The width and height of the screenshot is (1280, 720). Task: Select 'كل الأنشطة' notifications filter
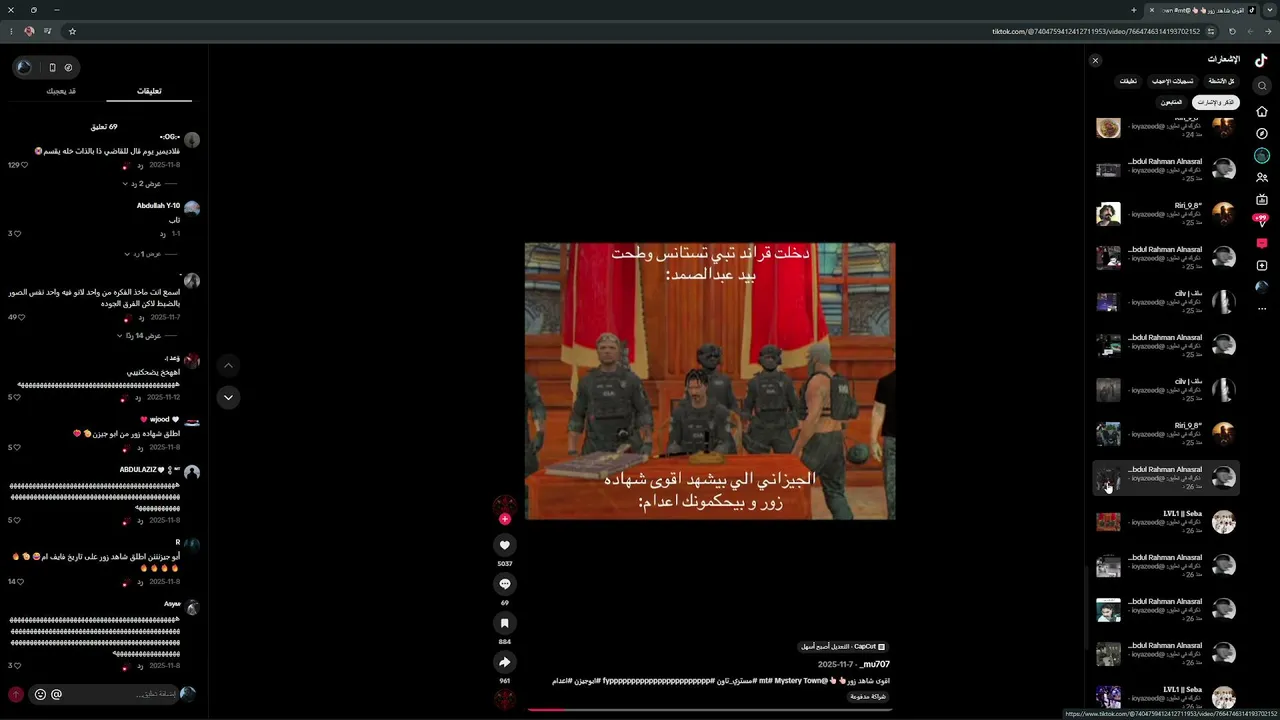(x=1221, y=81)
